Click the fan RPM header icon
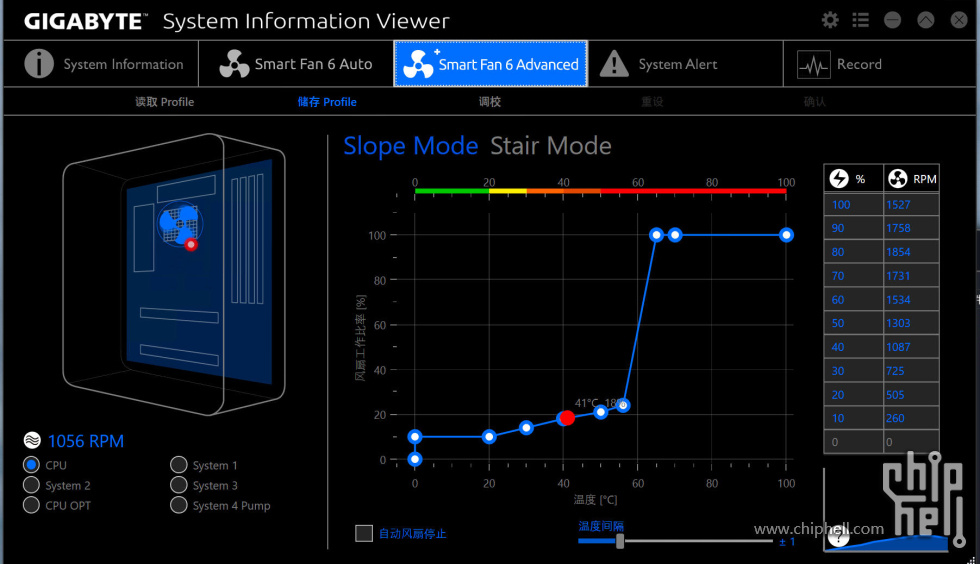Viewport: 980px width, 564px height. pos(898,179)
